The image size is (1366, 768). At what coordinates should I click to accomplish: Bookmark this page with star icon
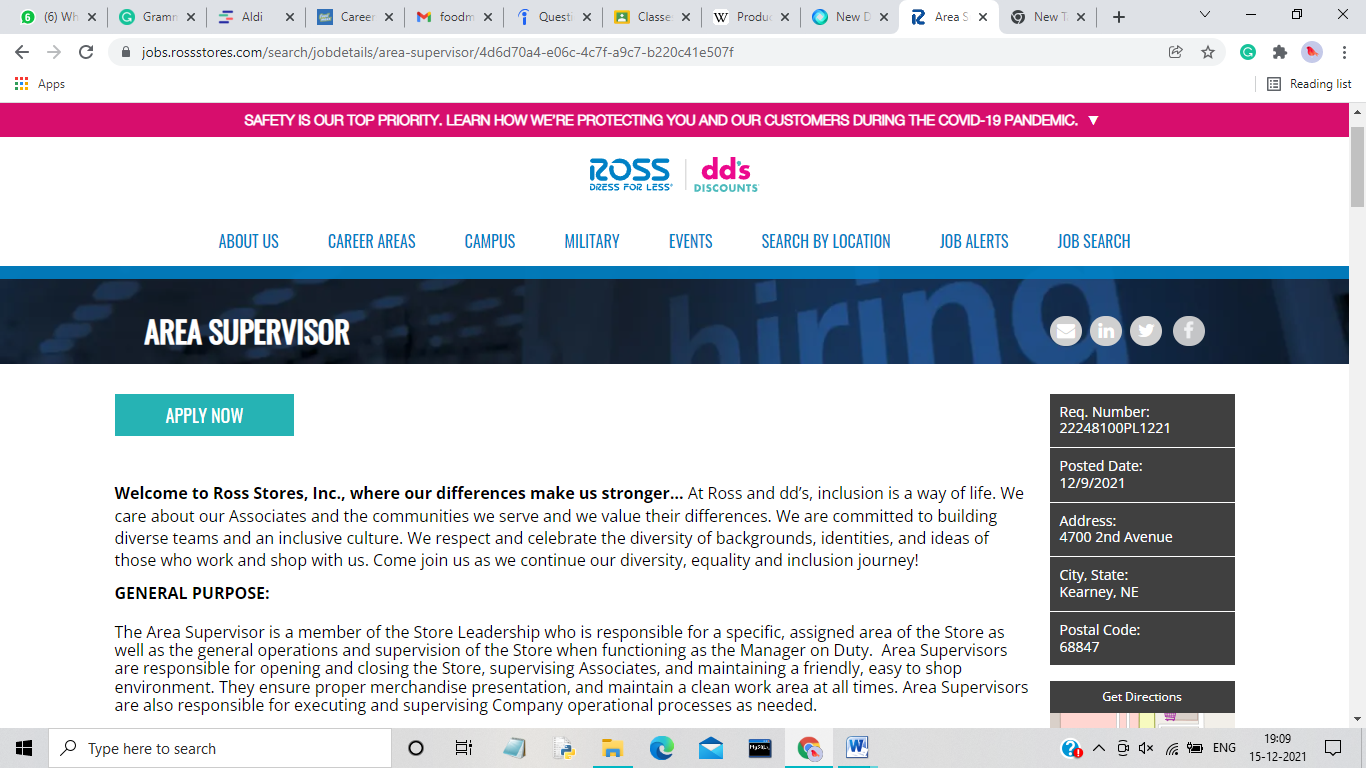[x=1208, y=52]
